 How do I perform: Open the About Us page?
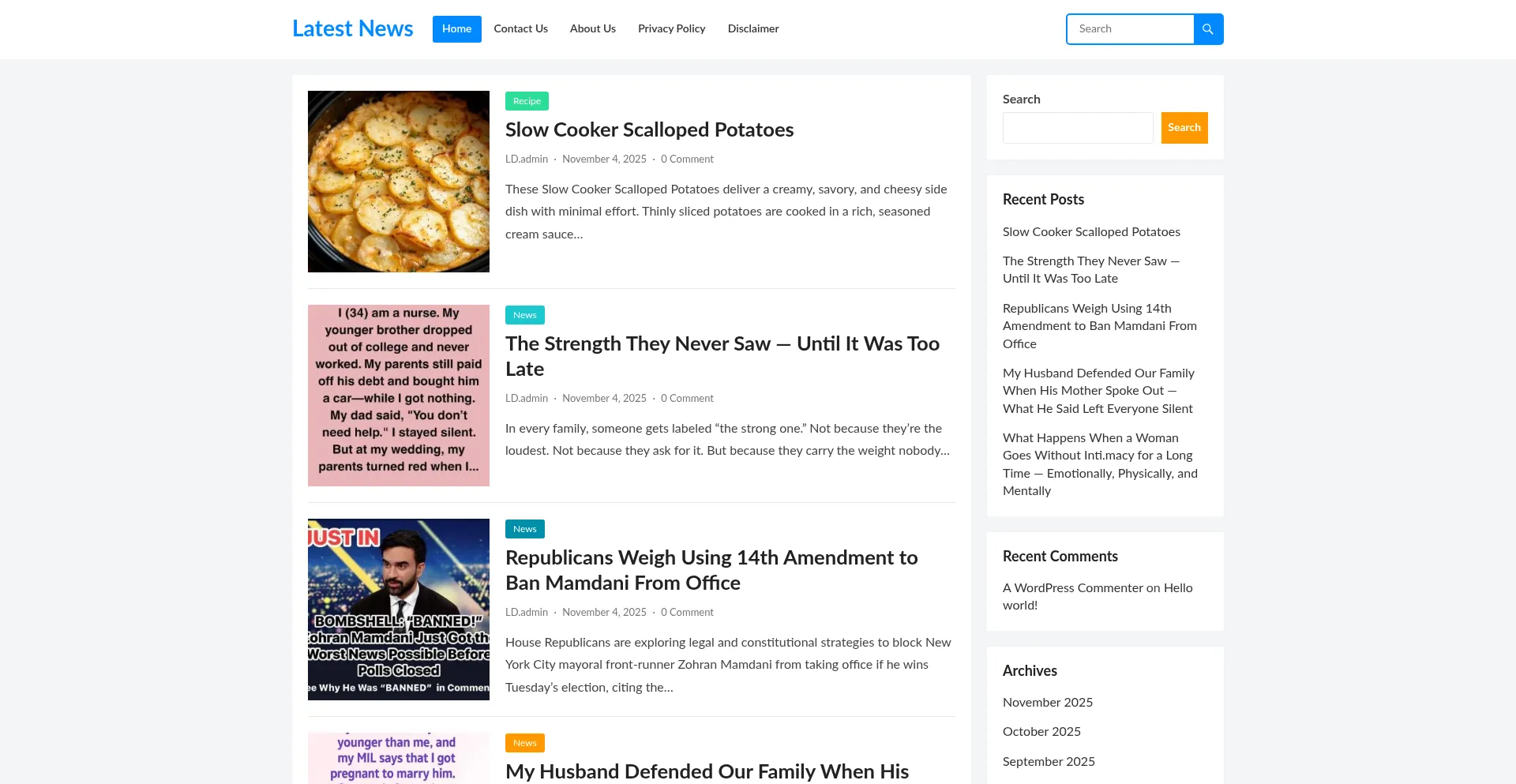tap(592, 29)
